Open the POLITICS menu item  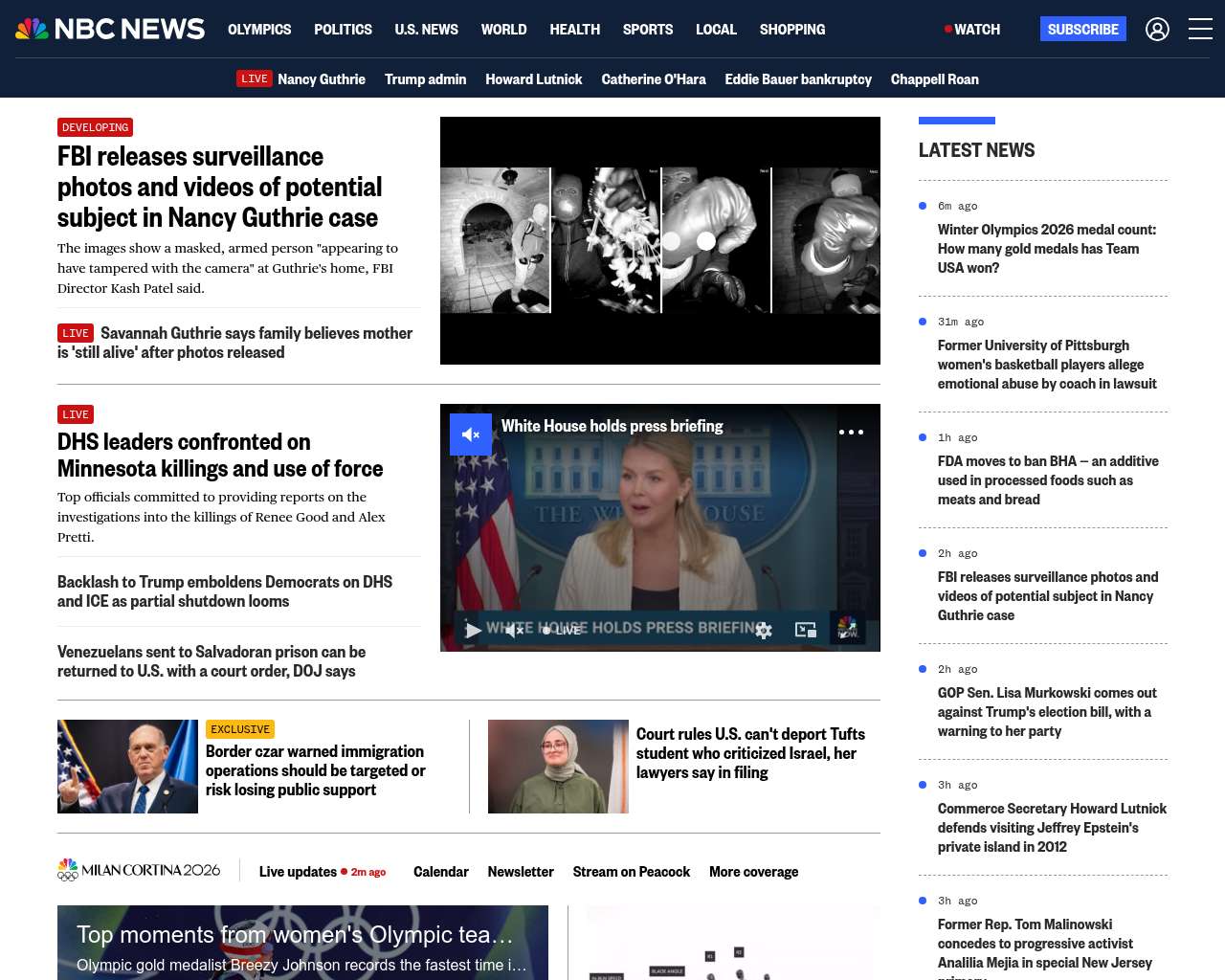pyautogui.click(x=343, y=30)
